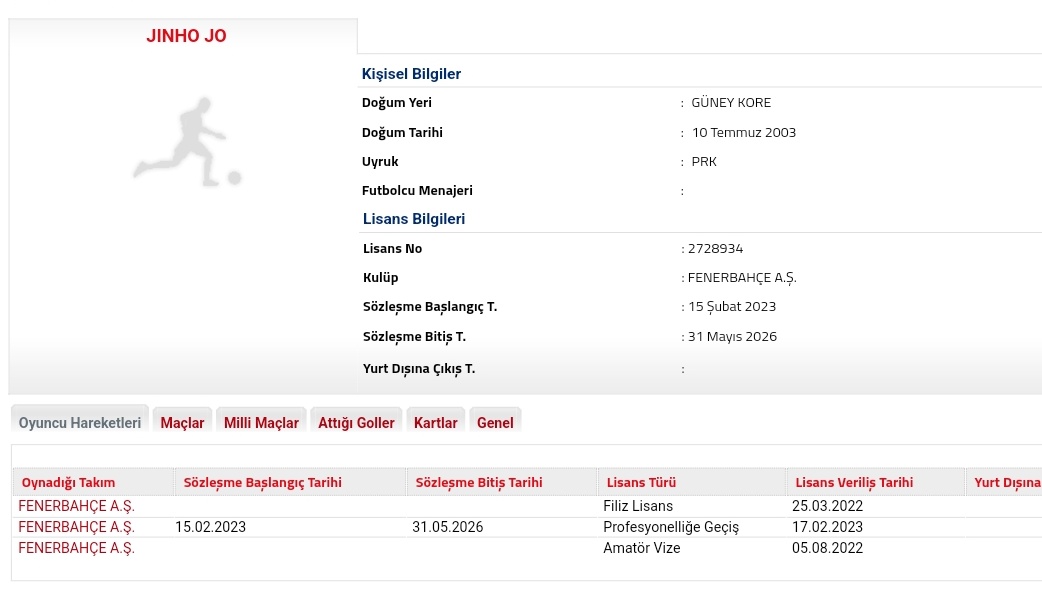Viewport: 1042px width, 604px height.
Task: Click the Sözleşme Başlangıç T. label
Action: (430, 307)
